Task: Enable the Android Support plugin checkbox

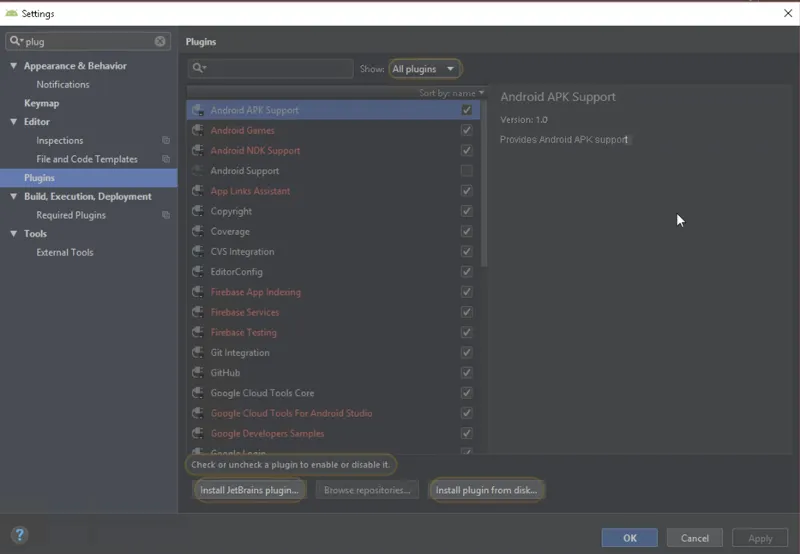Action: click(466, 170)
